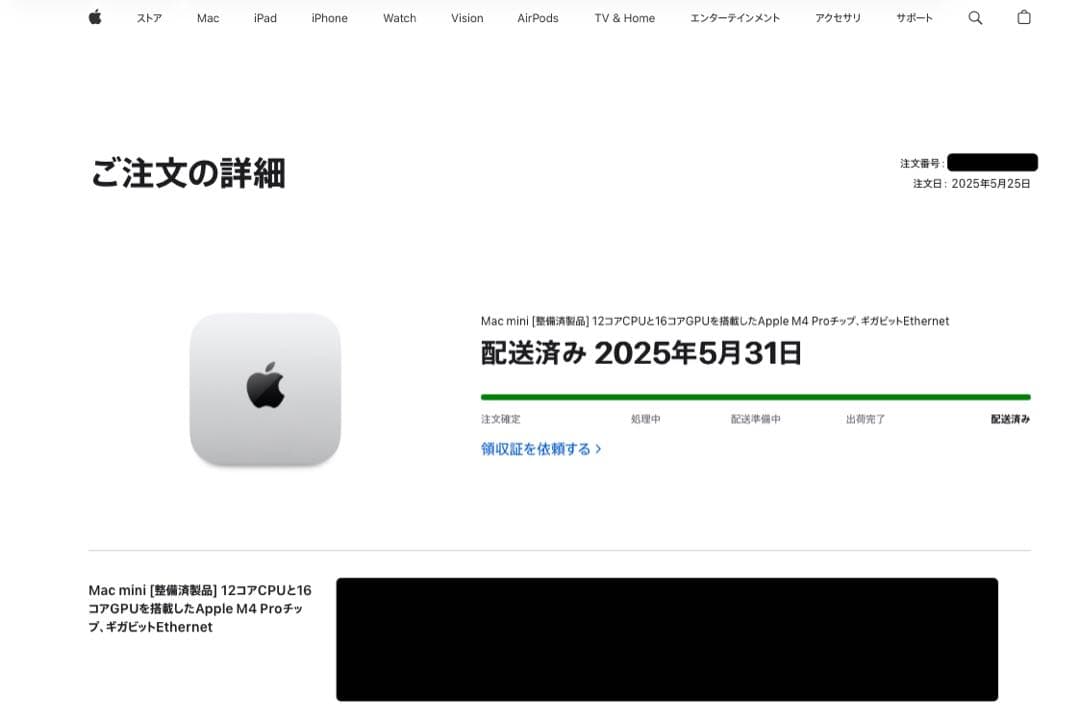Open the shopping bag icon
This screenshot has width=1080, height=726.
1023,17
